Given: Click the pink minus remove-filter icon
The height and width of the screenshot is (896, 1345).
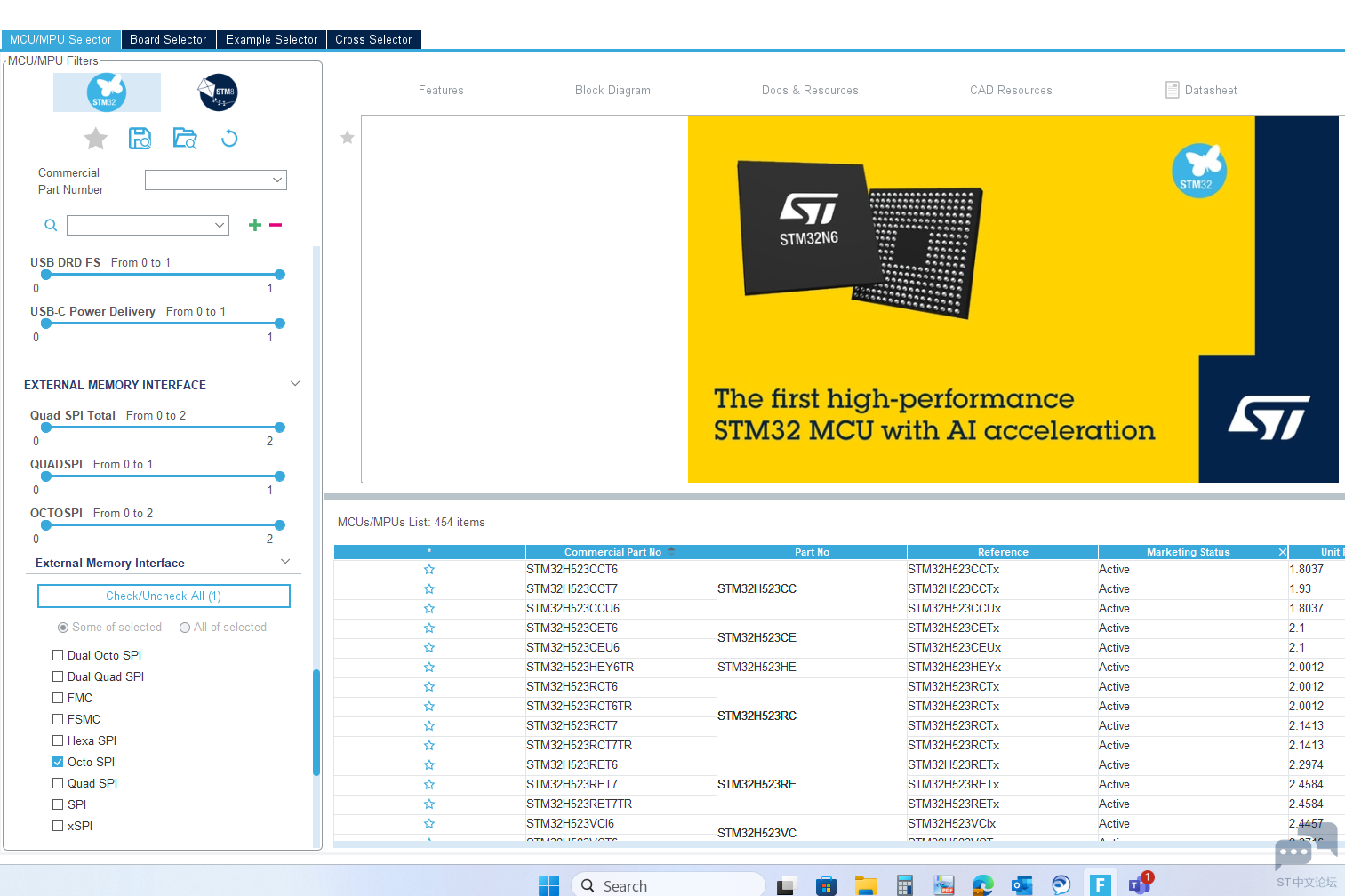Looking at the screenshot, I should (276, 225).
